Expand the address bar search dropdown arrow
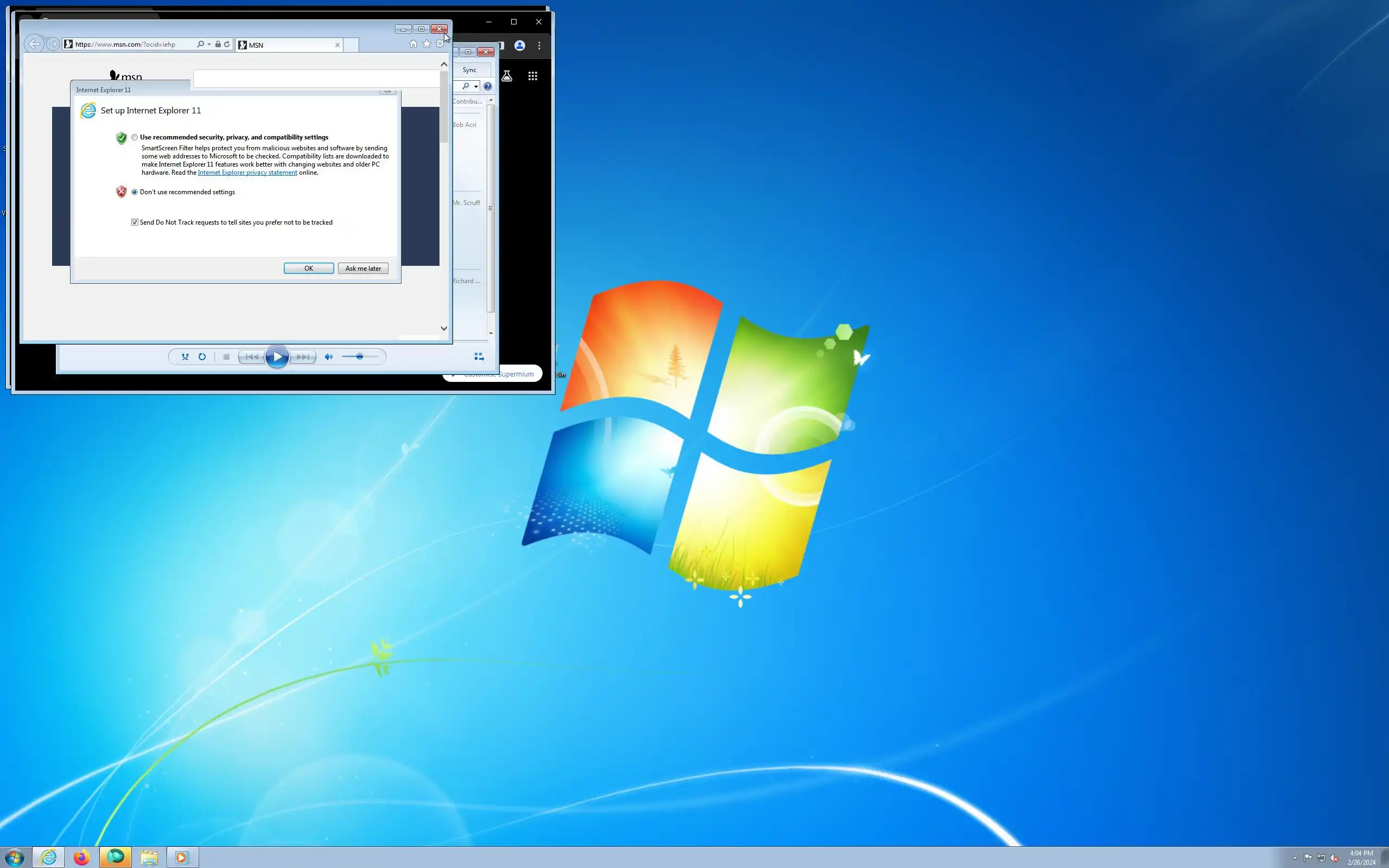Image resolution: width=1389 pixels, height=868 pixels. 209,44
